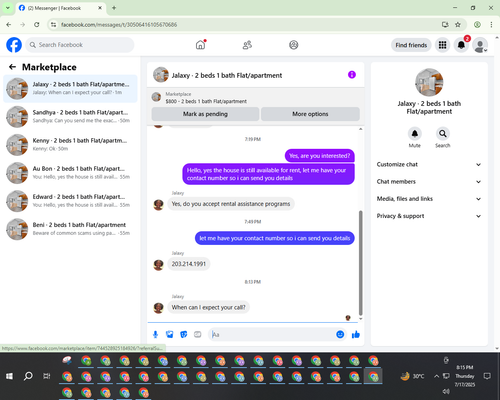Click Mark as pending button

click(x=205, y=114)
